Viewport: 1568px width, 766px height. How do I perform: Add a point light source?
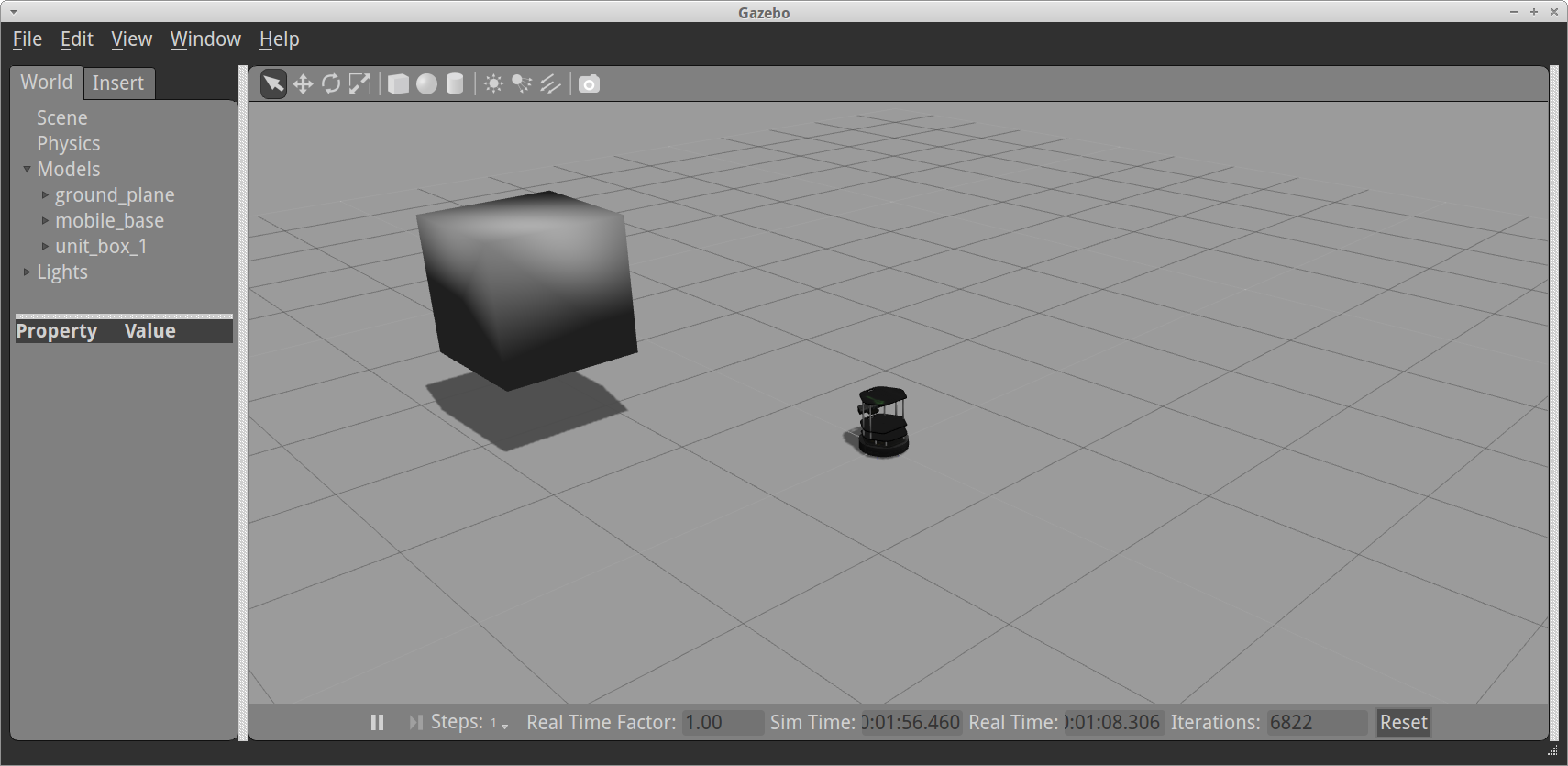pyautogui.click(x=493, y=84)
